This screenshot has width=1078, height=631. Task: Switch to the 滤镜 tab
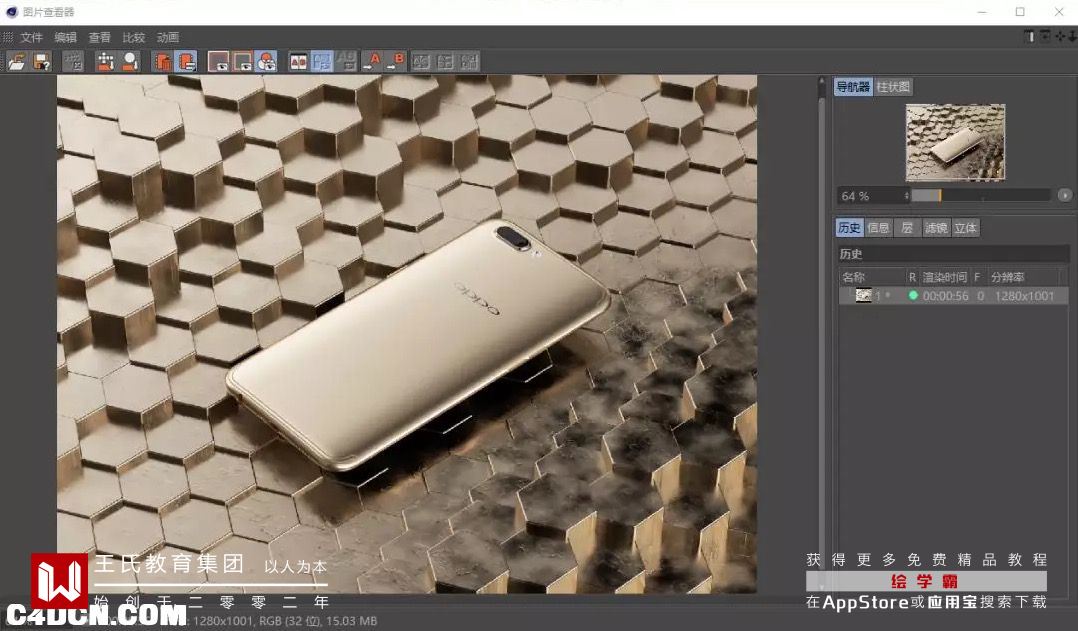pos(936,228)
